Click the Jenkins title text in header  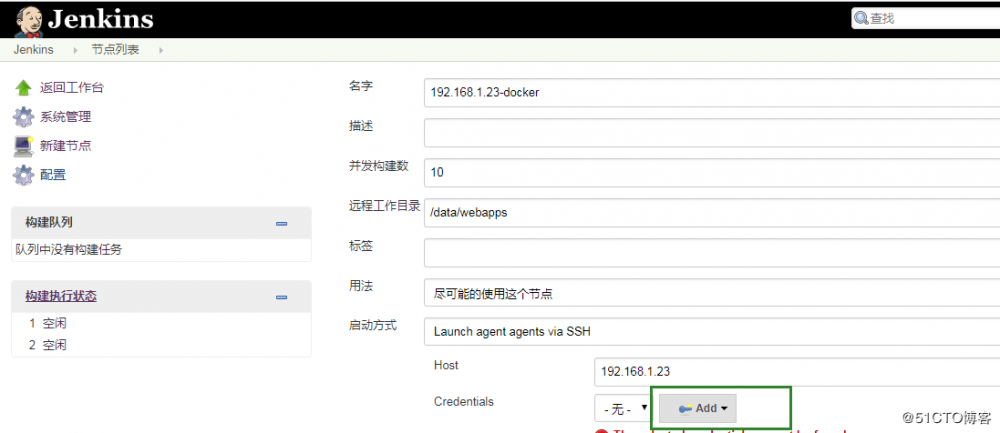(100, 18)
